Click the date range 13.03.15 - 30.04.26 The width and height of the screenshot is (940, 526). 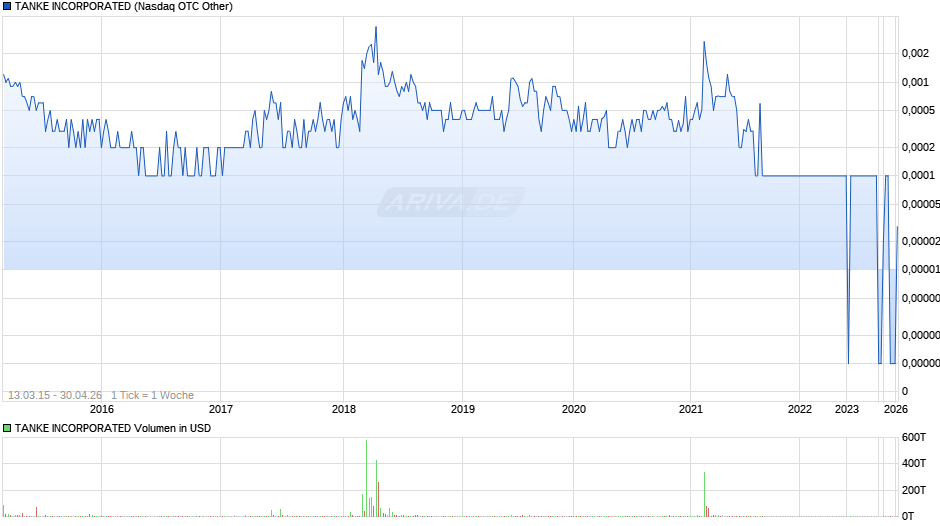coord(55,395)
